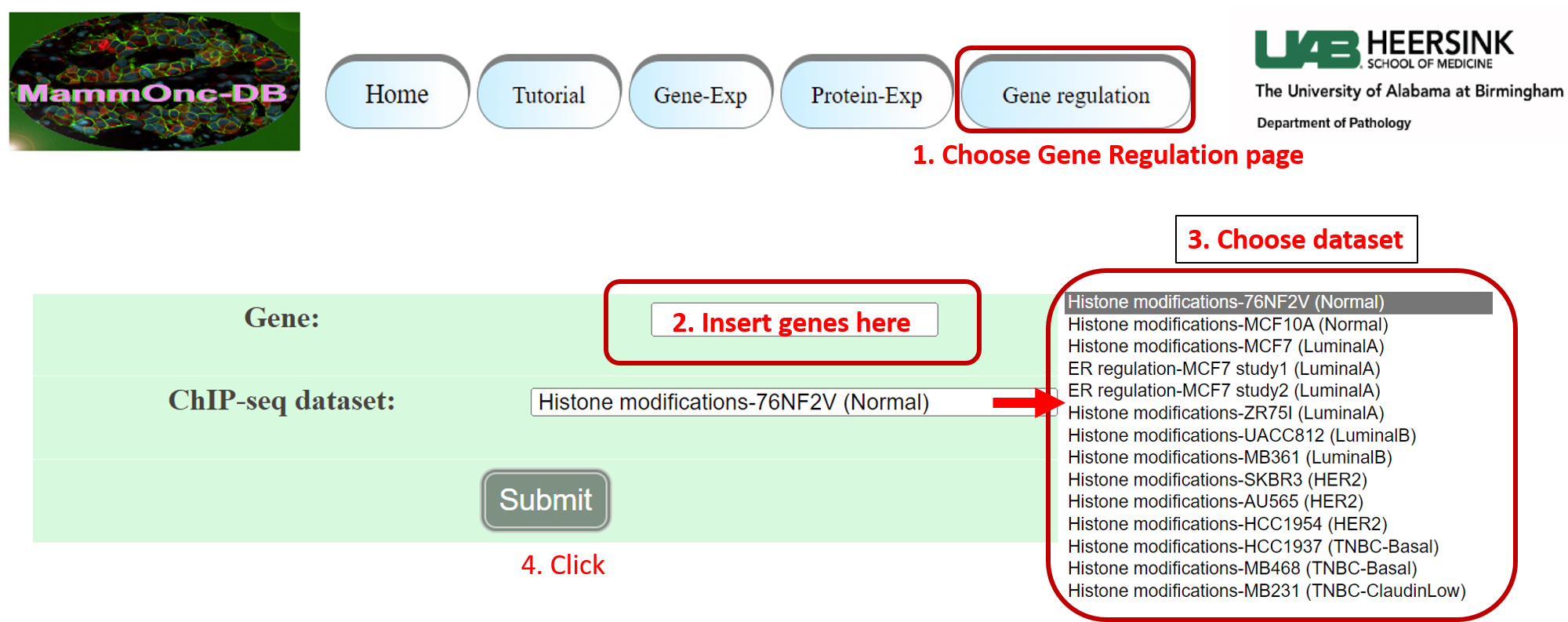Image resolution: width=1568 pixels, height=622 pixels.
Task: Choose ER regulation-MCF7 study1 (LuminalA)
Action: [x=1224, y=369]
